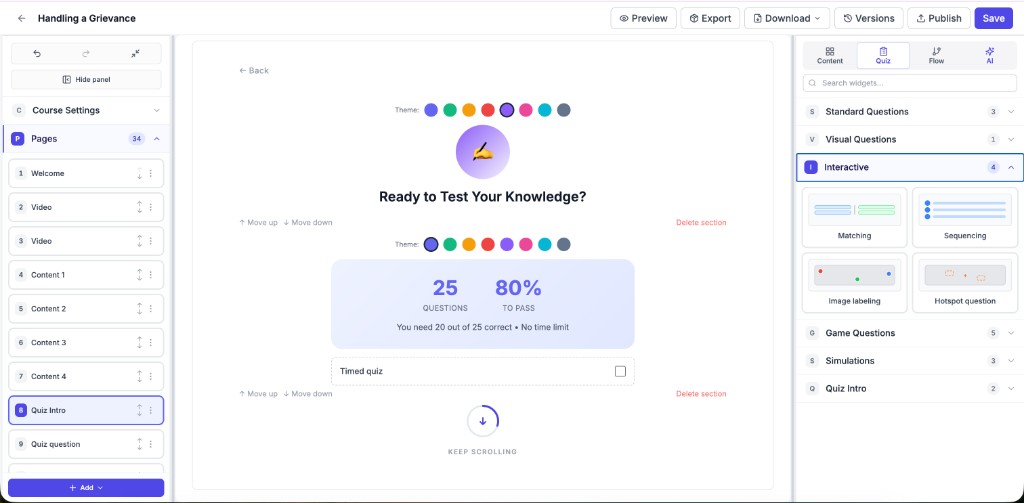Open the Add page dropdown button

[x=86, y=487]
